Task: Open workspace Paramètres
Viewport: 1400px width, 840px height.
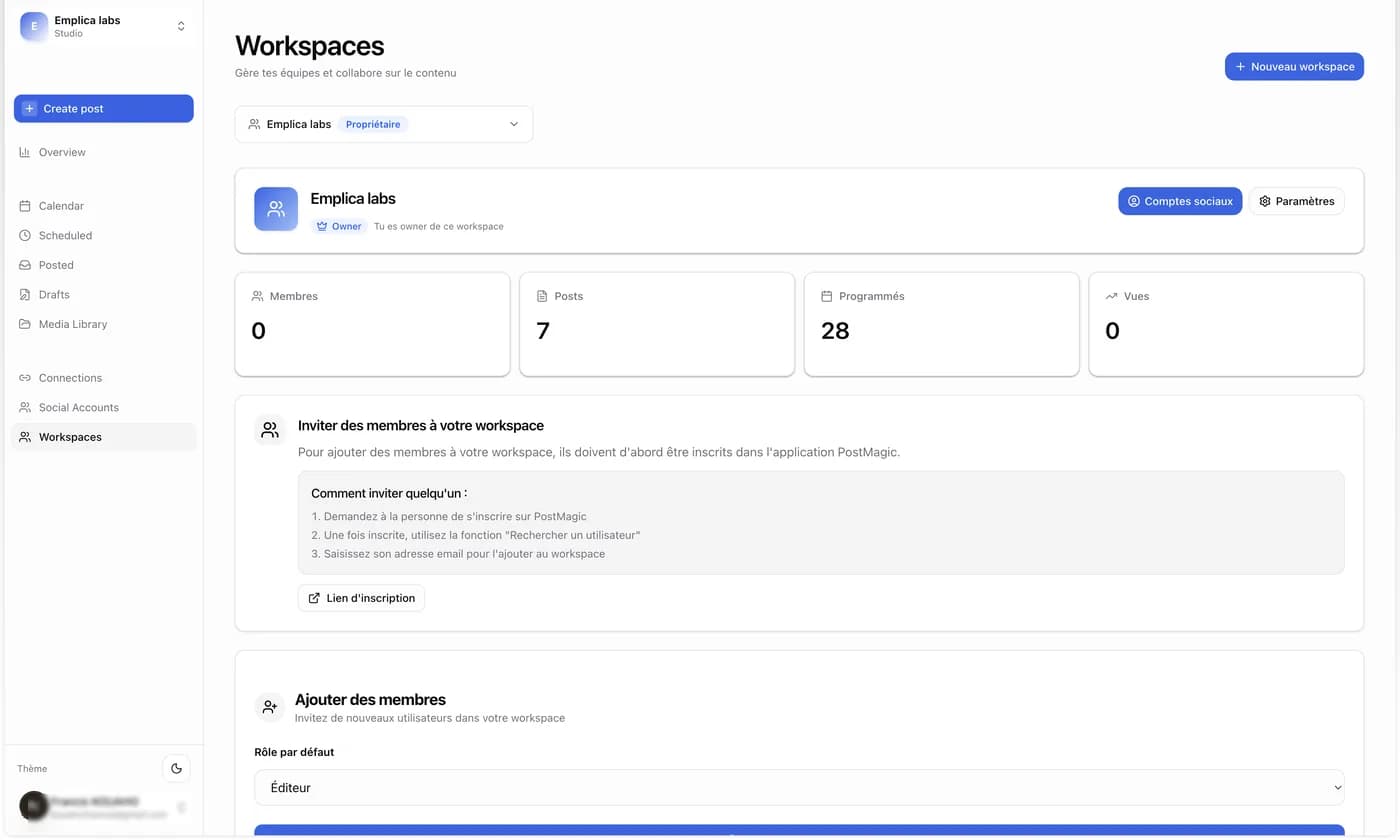Action: [x=1297, y=201]
